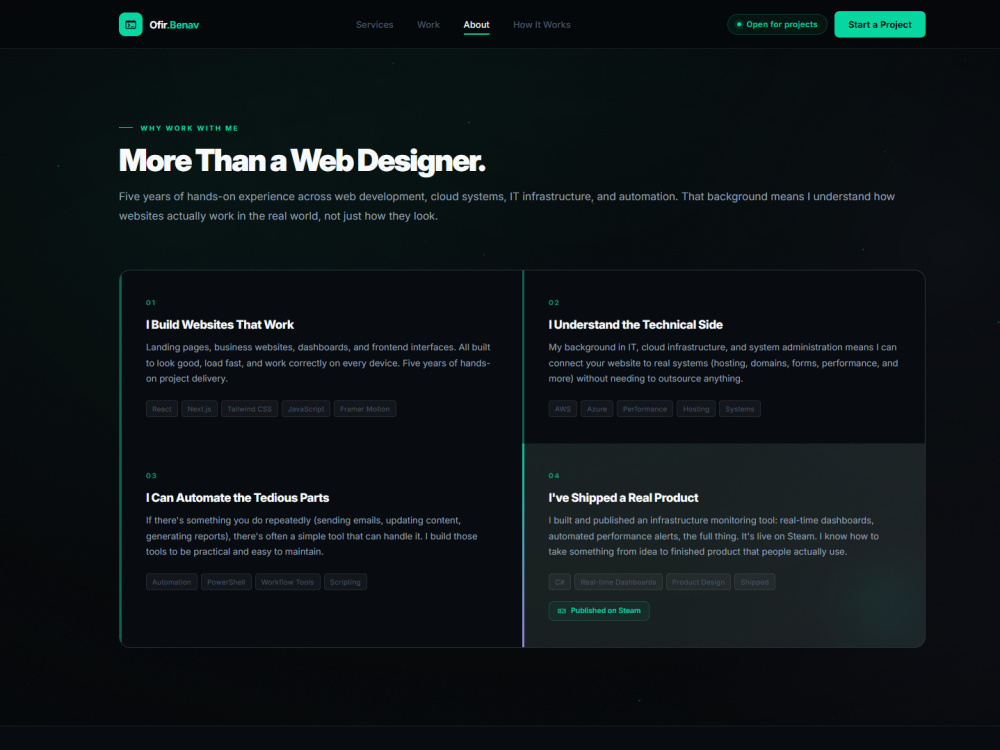Select the About nav link
1000x750 pixels.
[x=476, y=25]
